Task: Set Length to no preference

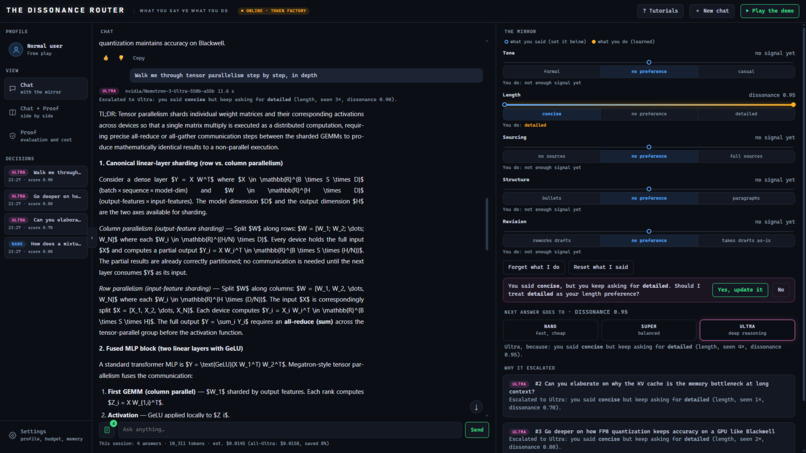Action: [x=649, y=114]
